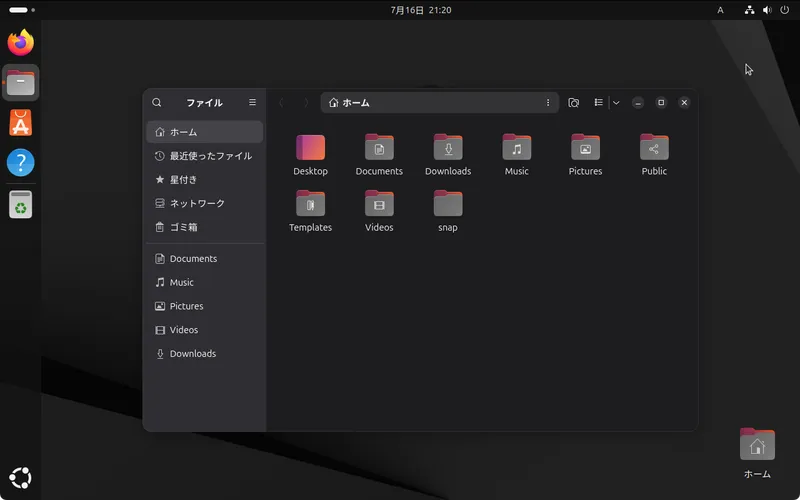This screenshot has width=800, height=500.
Task: Select the Pictures folder in grid
Action: tap(585, 147)
